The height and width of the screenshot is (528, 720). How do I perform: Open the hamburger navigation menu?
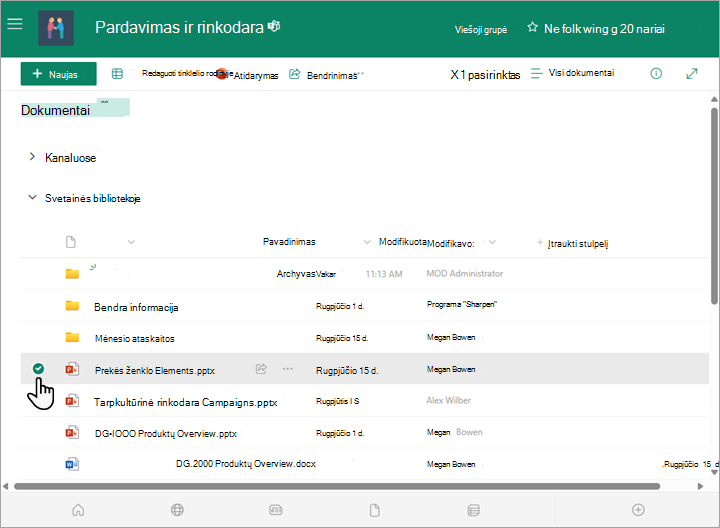(15, 24)
